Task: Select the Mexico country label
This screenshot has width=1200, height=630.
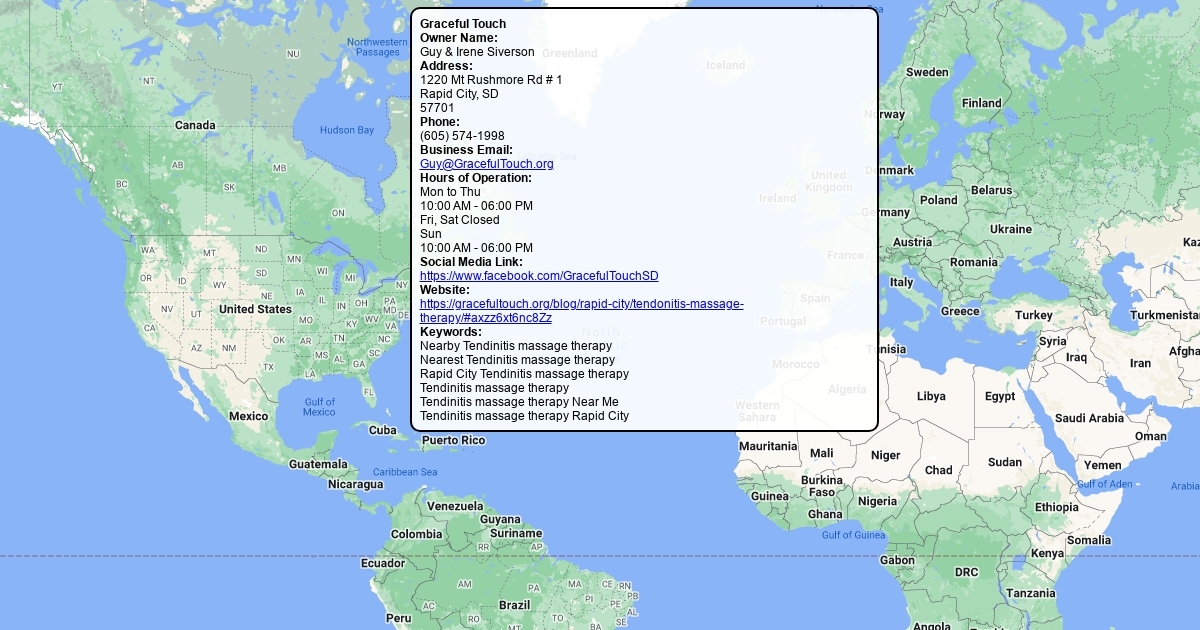Action: pyautogui.click(x=248, y=416)
